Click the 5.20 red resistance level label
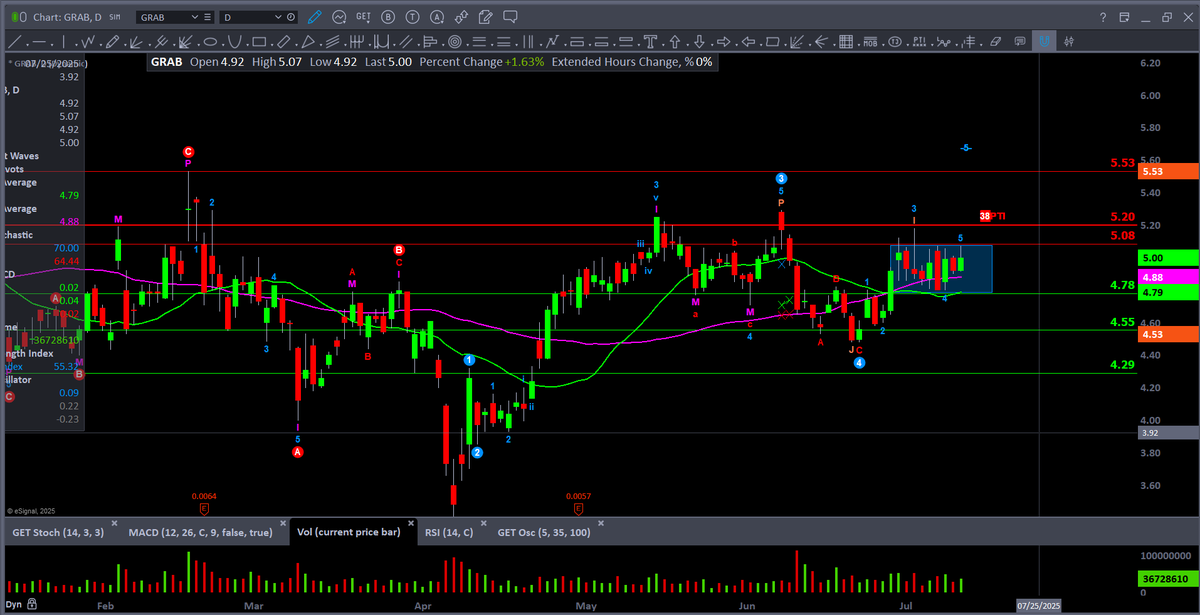Image resolution: width=1200 pixels, height=615 pixels. (x=1122, y=216)
